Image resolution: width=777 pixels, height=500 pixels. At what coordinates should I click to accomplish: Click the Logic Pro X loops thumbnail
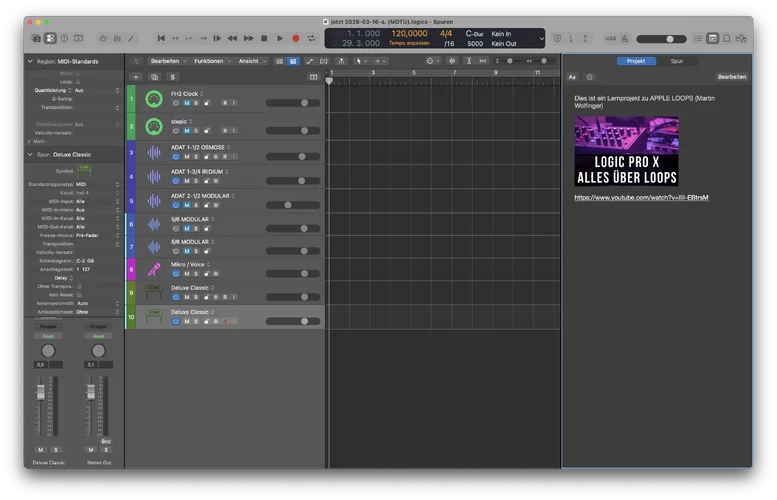click(x=626, y=151)
